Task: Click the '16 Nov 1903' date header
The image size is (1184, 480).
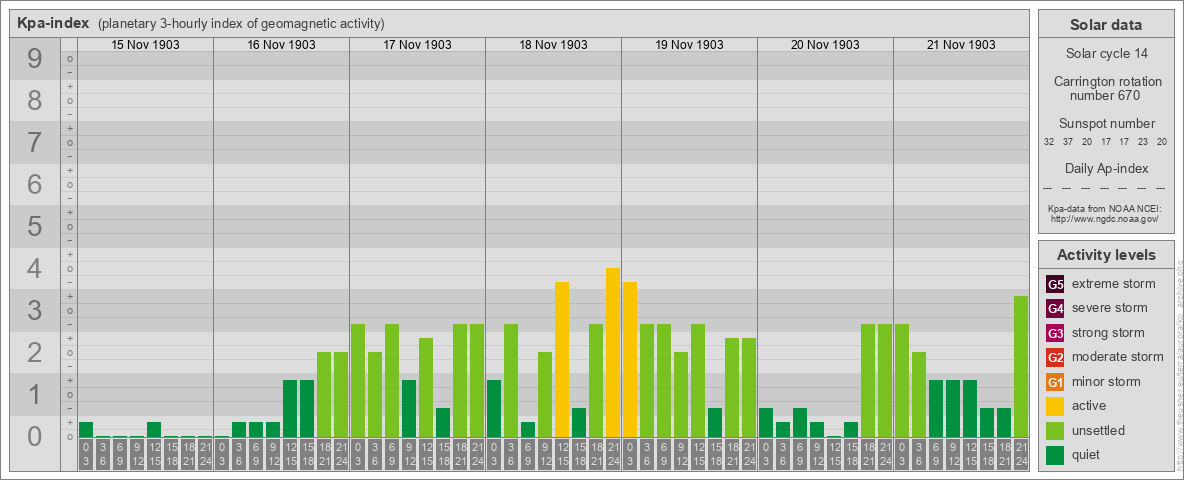Action: [x=281, y=45]
